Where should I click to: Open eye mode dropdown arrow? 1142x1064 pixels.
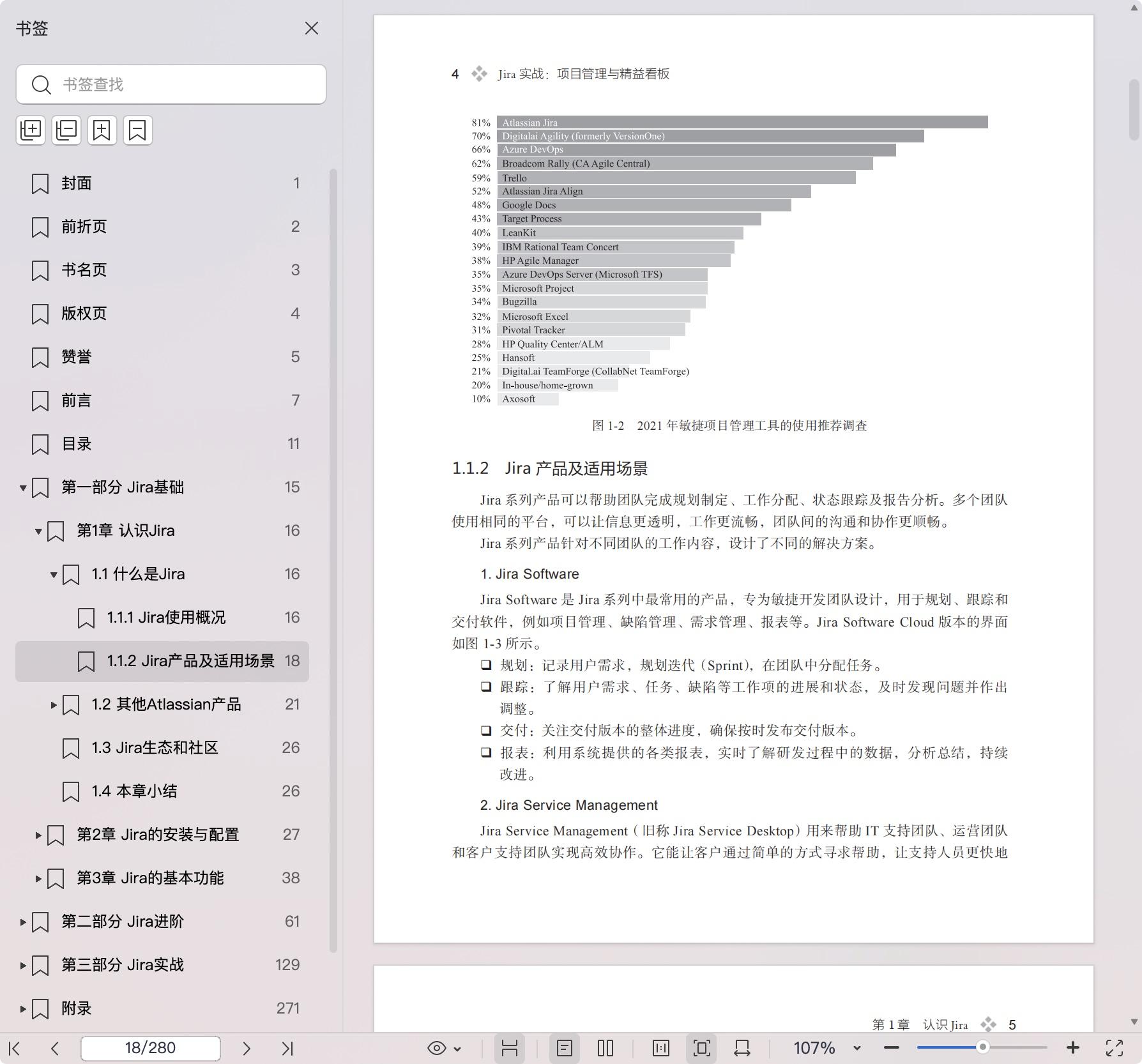(x=457, y=1049)
